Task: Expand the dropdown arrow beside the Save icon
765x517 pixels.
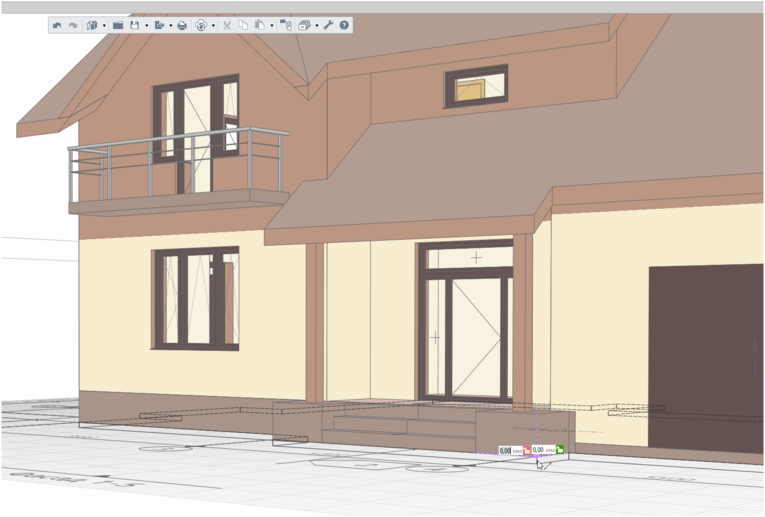Action: pyautogui.click(x=147, y=25)
